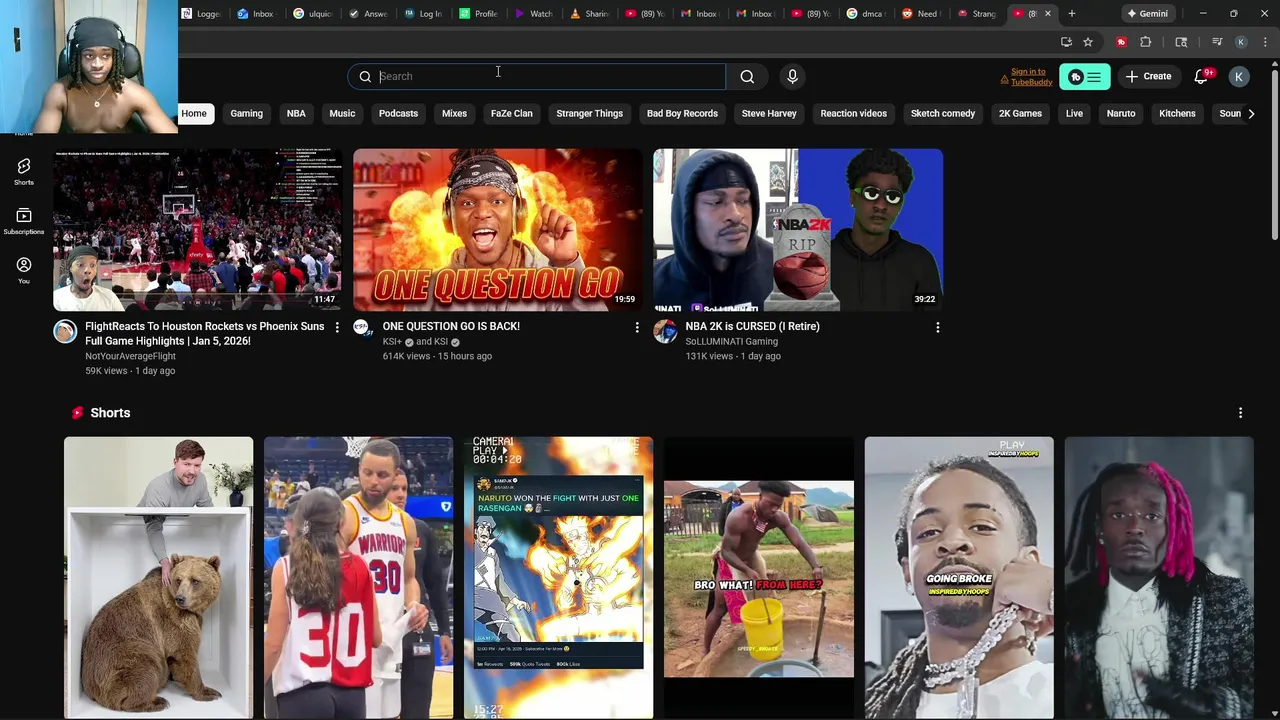Open the YouTube account avatar K
Image resolution: width=1280 pixels, height=720 pixels.
pos(1238,76)
